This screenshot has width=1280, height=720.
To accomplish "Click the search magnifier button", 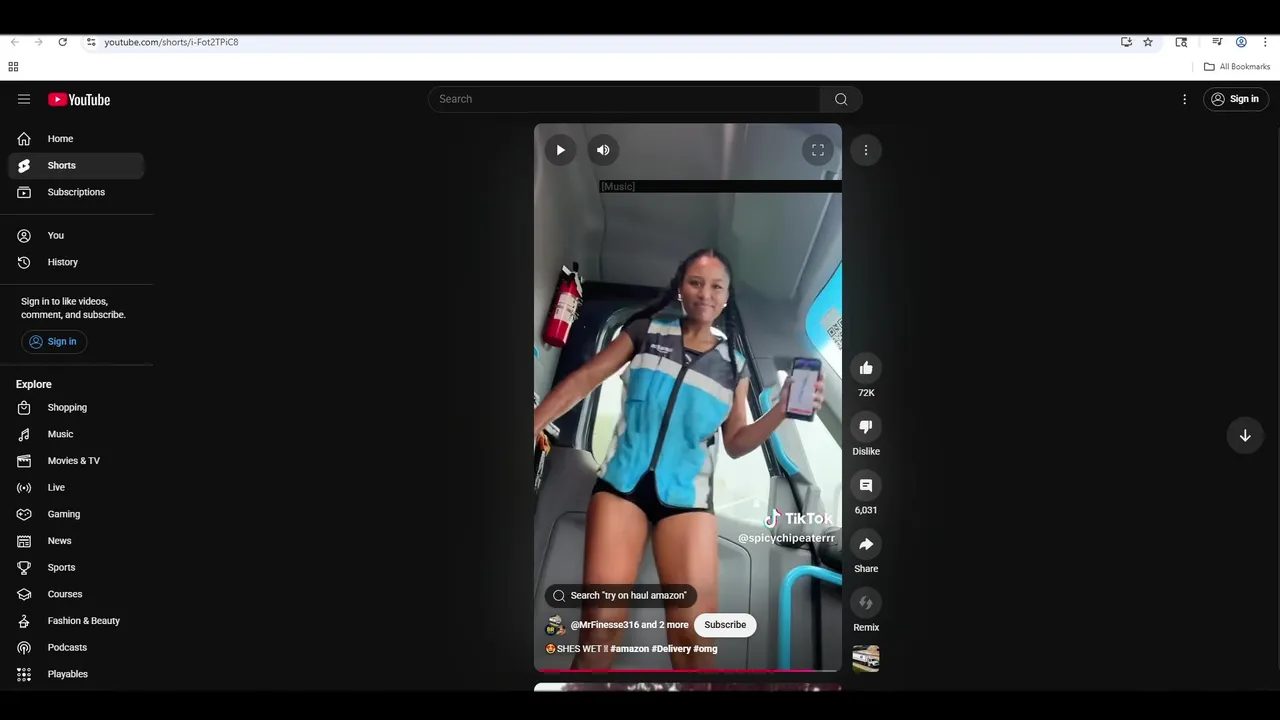I will pyautogui.click(x=841, y=99).
